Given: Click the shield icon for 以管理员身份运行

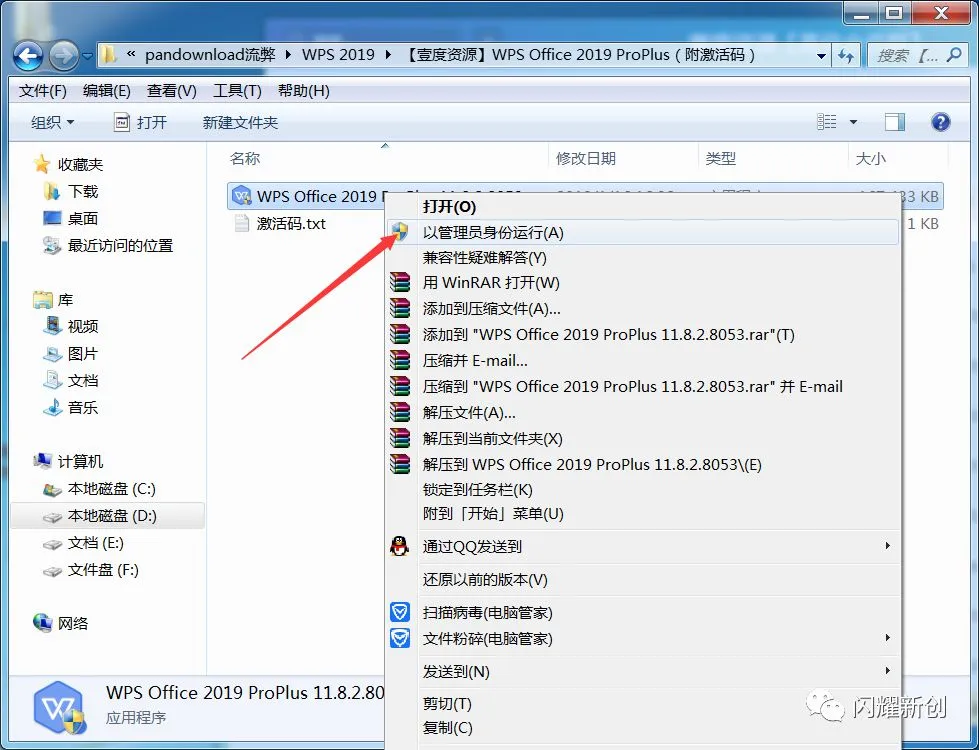Looking at the screenshot, I should point(400,232).
